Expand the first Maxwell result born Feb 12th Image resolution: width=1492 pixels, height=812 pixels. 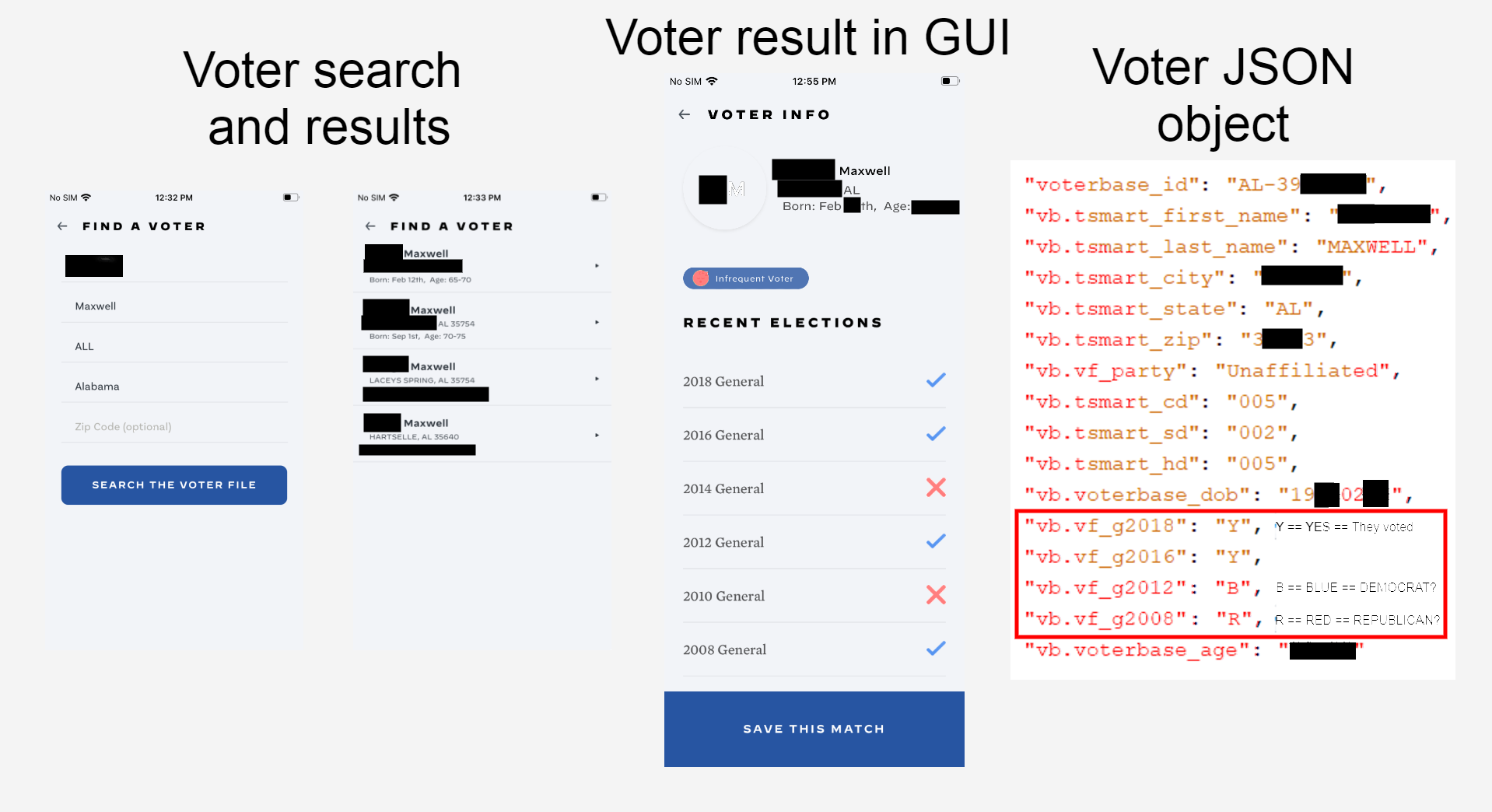(597, 266)
